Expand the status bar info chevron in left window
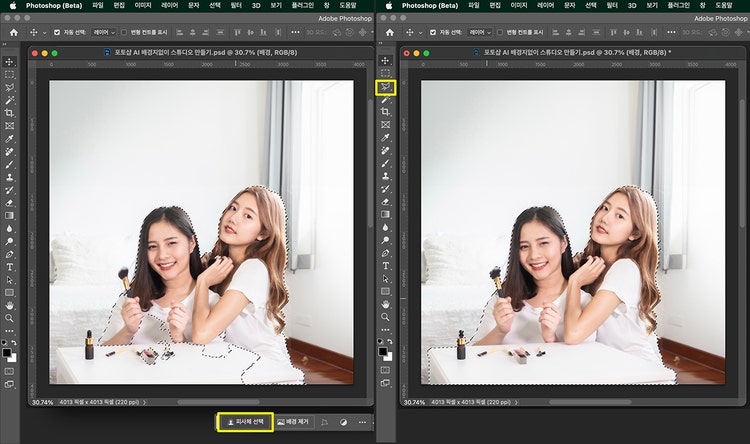This screenshot has width=750, height=444. pos(144,402)
